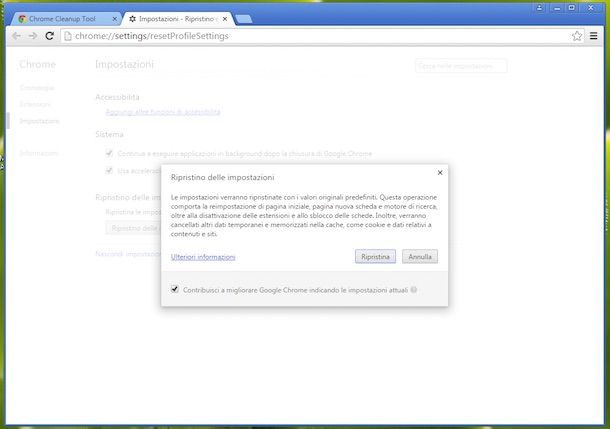Click the gear icon on the Impostazioni tab
The image size is (610, 429).
click(x=133, y=19)
